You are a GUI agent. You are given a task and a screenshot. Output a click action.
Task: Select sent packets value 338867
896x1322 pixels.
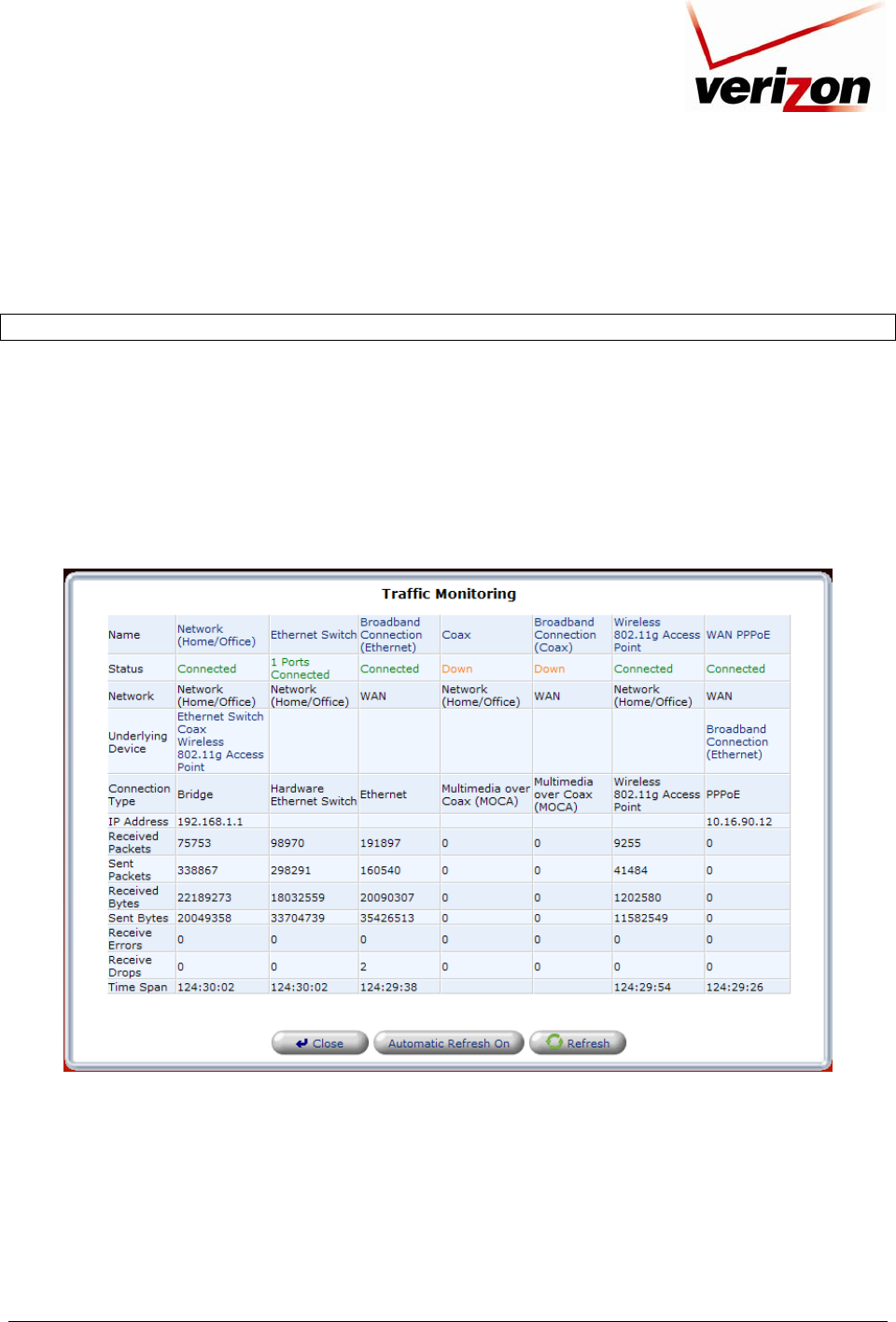click(x=198, y=870)
